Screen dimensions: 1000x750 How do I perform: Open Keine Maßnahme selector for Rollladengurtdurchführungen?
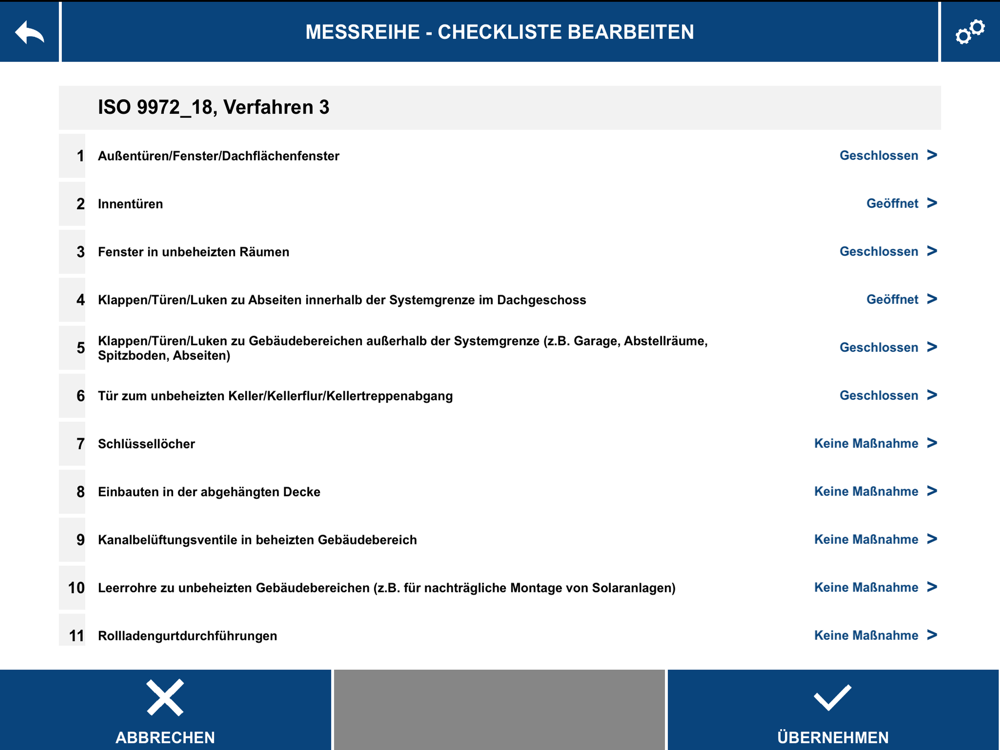tap(875, 635)
